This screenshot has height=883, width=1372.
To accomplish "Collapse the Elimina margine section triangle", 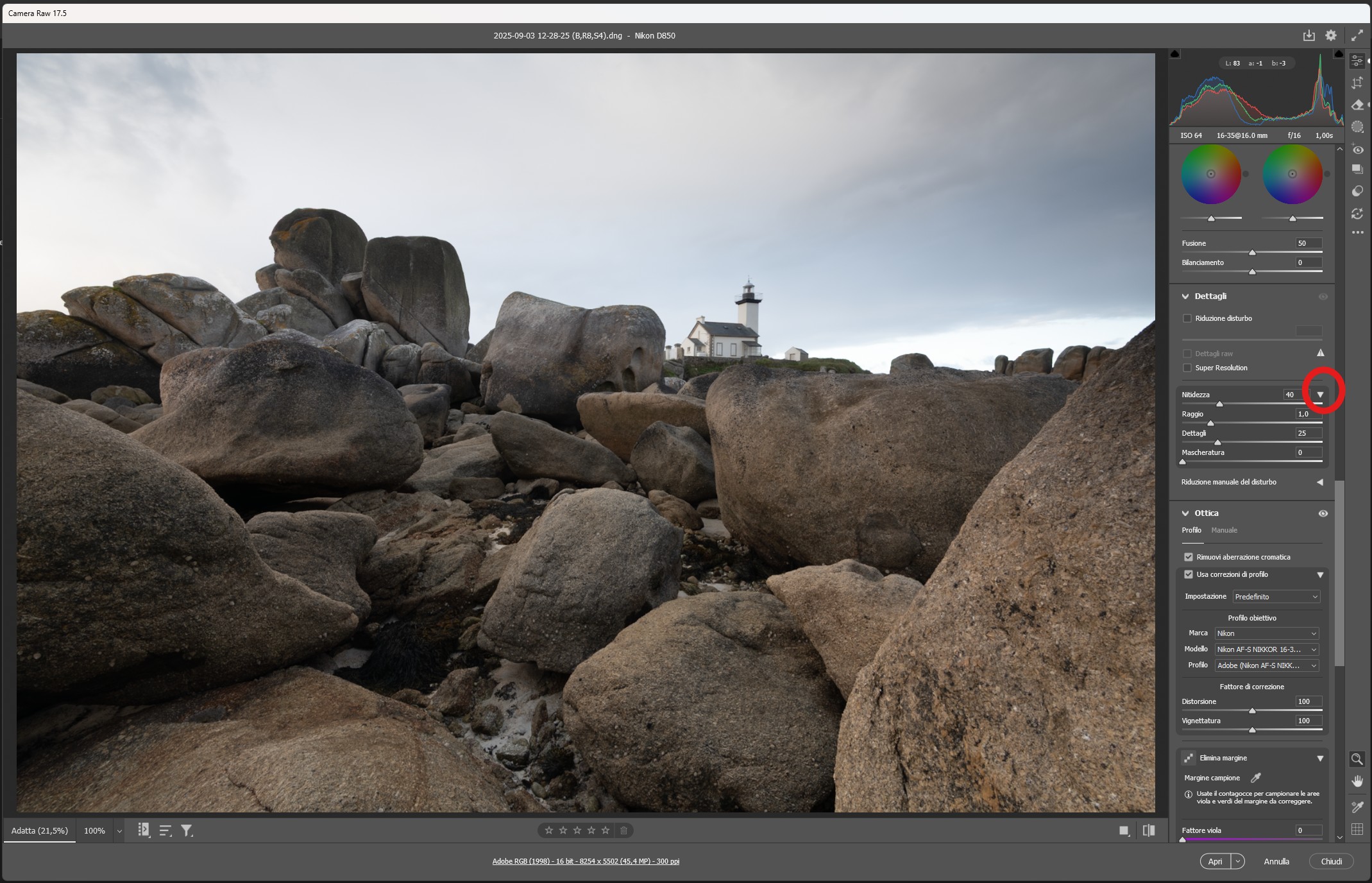I will (1320, 759).
